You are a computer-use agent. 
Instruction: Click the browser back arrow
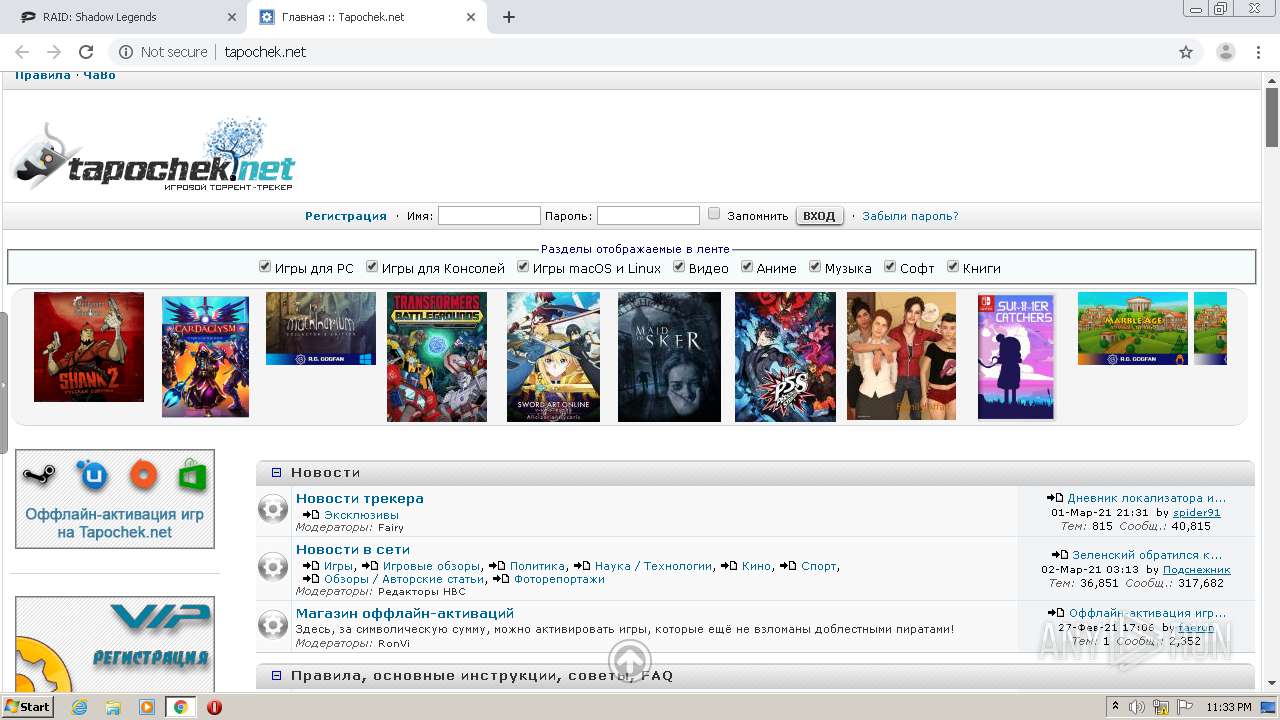[22, 52]
